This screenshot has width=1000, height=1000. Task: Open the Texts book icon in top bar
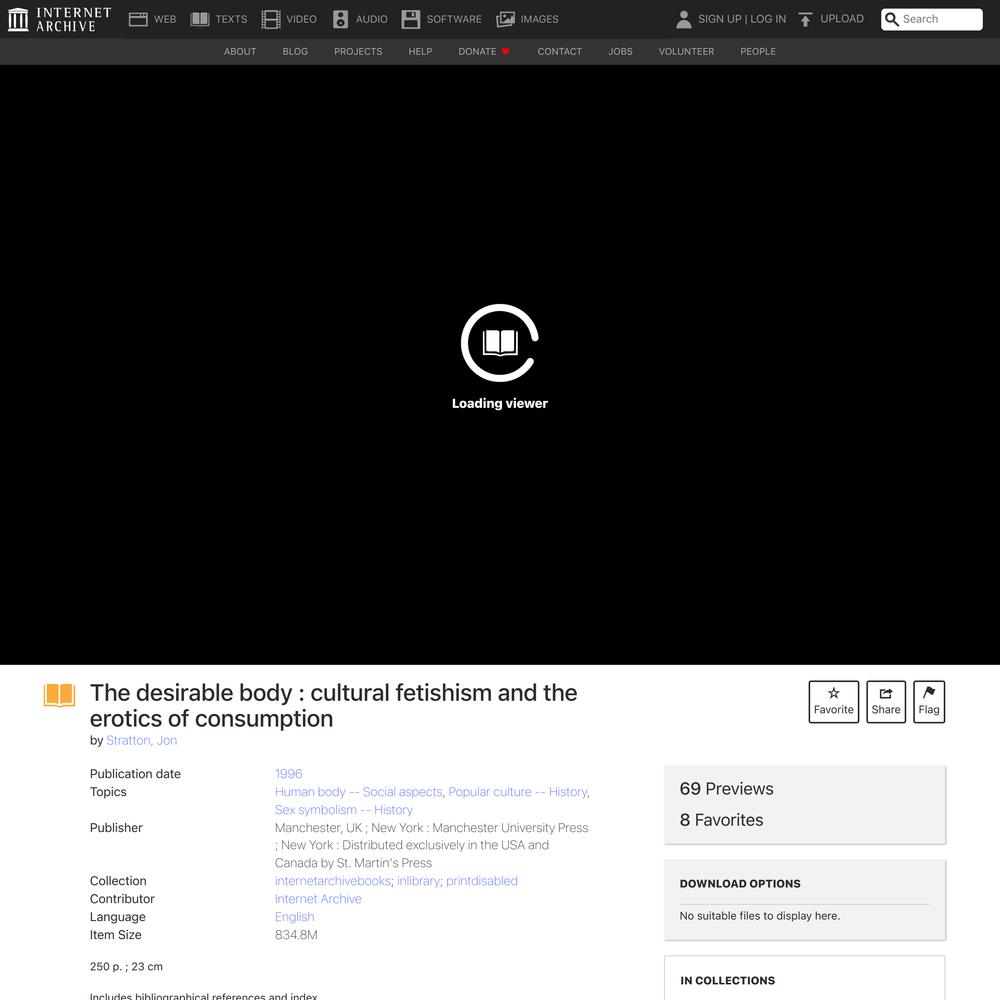[x=200, y=19]
